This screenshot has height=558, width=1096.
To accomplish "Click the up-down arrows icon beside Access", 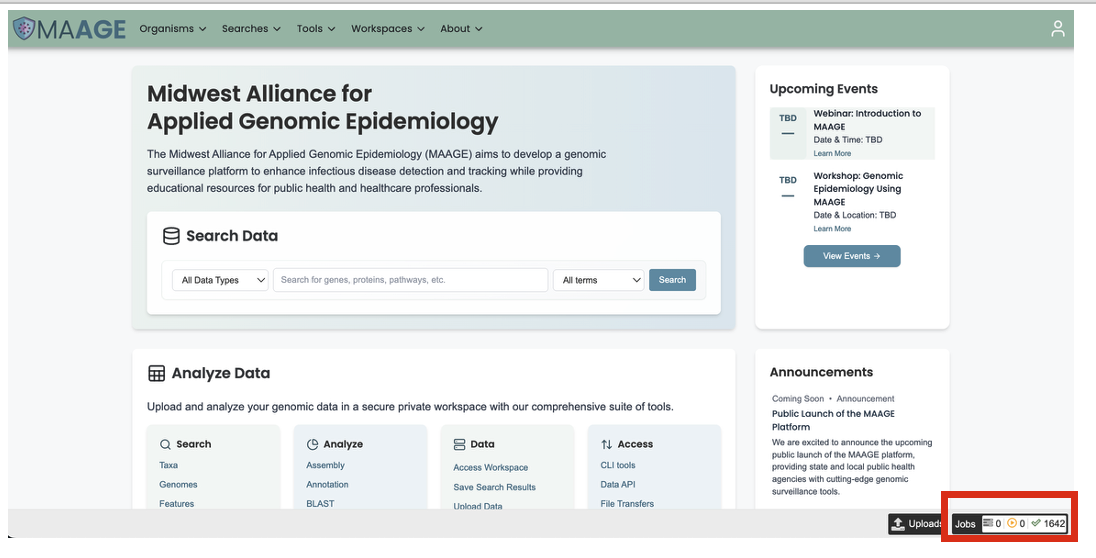I will pos(607,444).
